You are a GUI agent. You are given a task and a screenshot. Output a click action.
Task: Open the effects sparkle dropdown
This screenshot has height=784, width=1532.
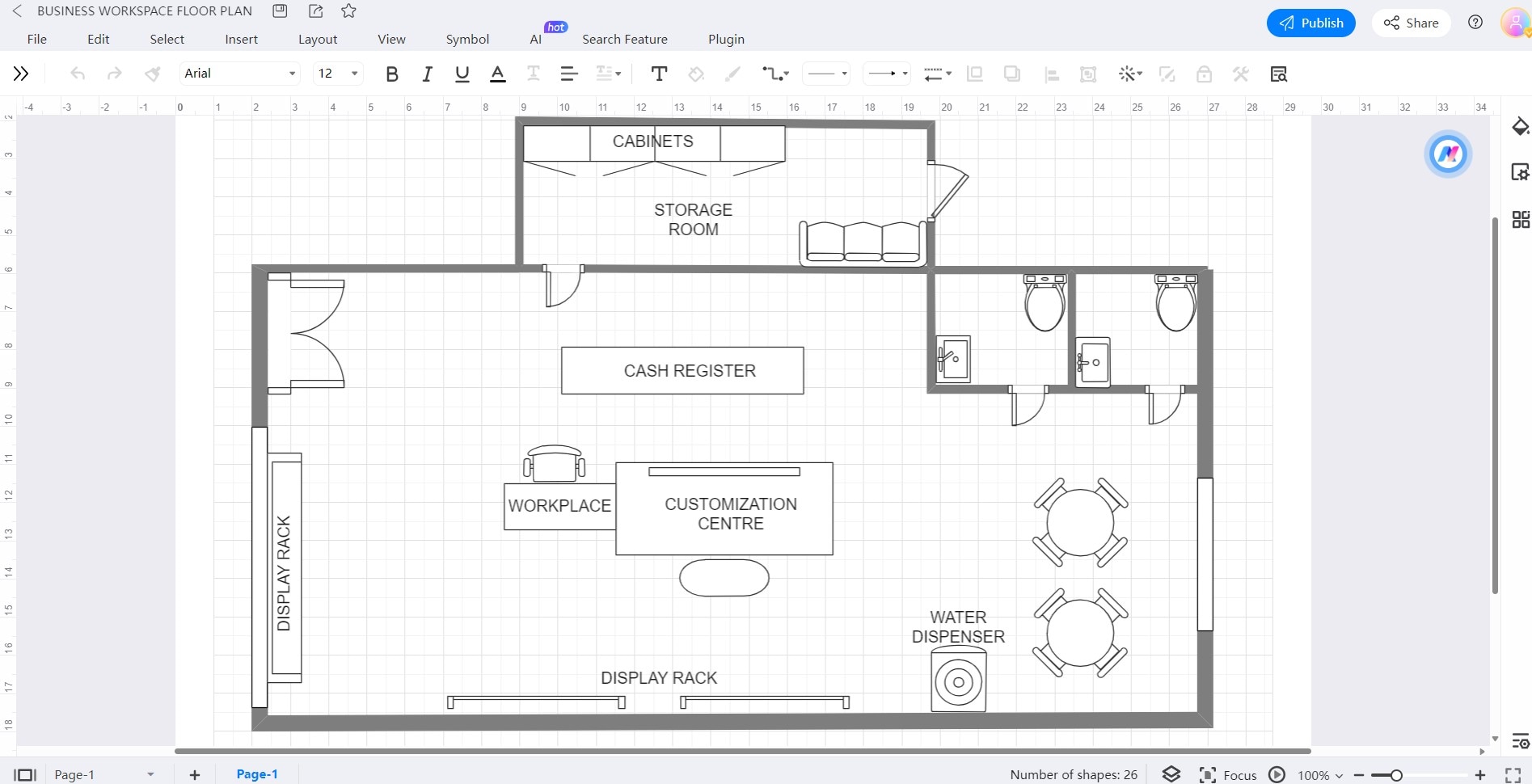click(1130, 74)
